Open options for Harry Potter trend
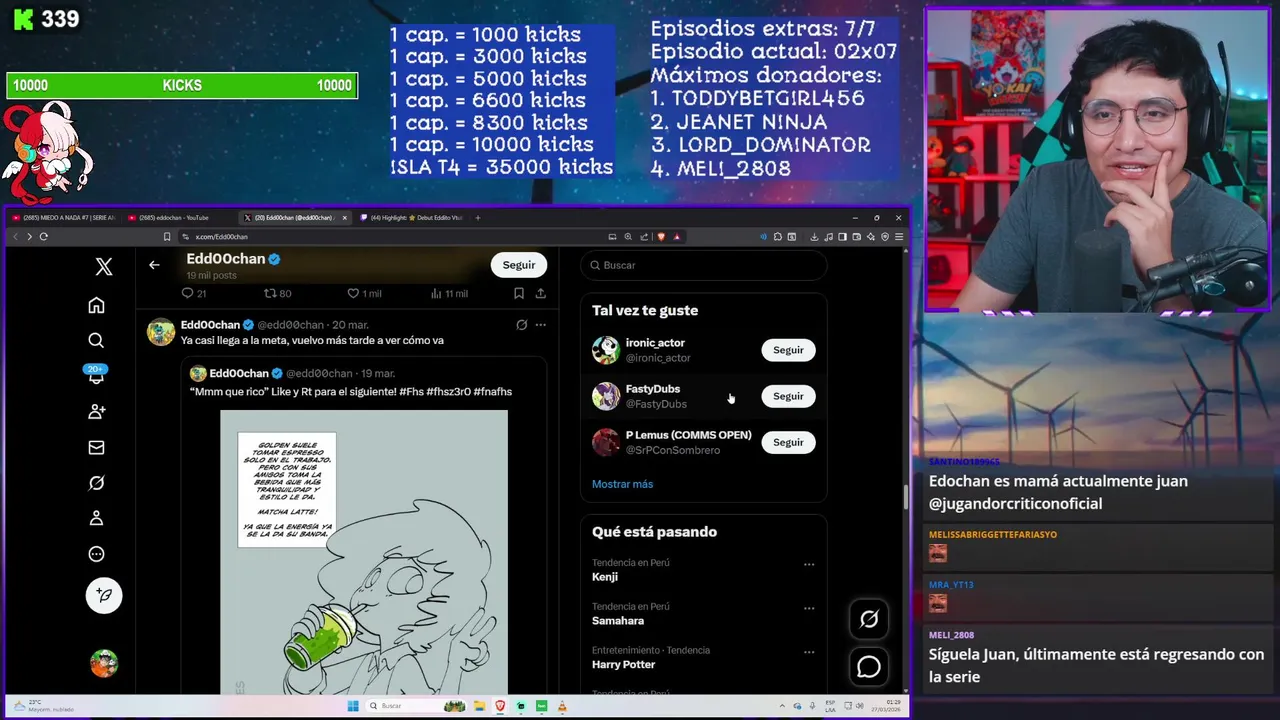1280x720 pixels. (x=809, y=652)
